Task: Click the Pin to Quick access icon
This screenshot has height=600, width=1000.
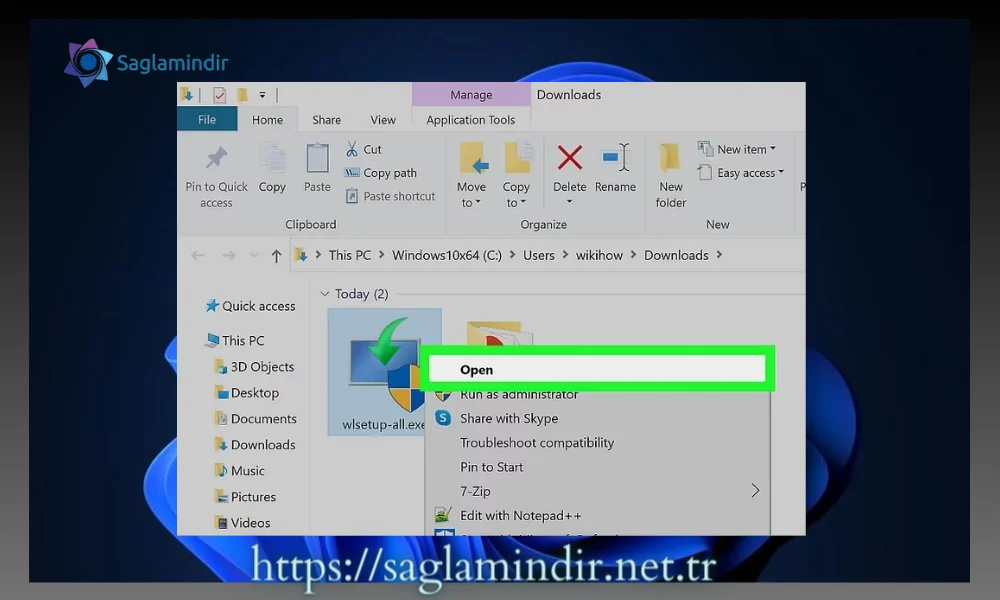Action: pyautogui.click(x=216, y=157)
